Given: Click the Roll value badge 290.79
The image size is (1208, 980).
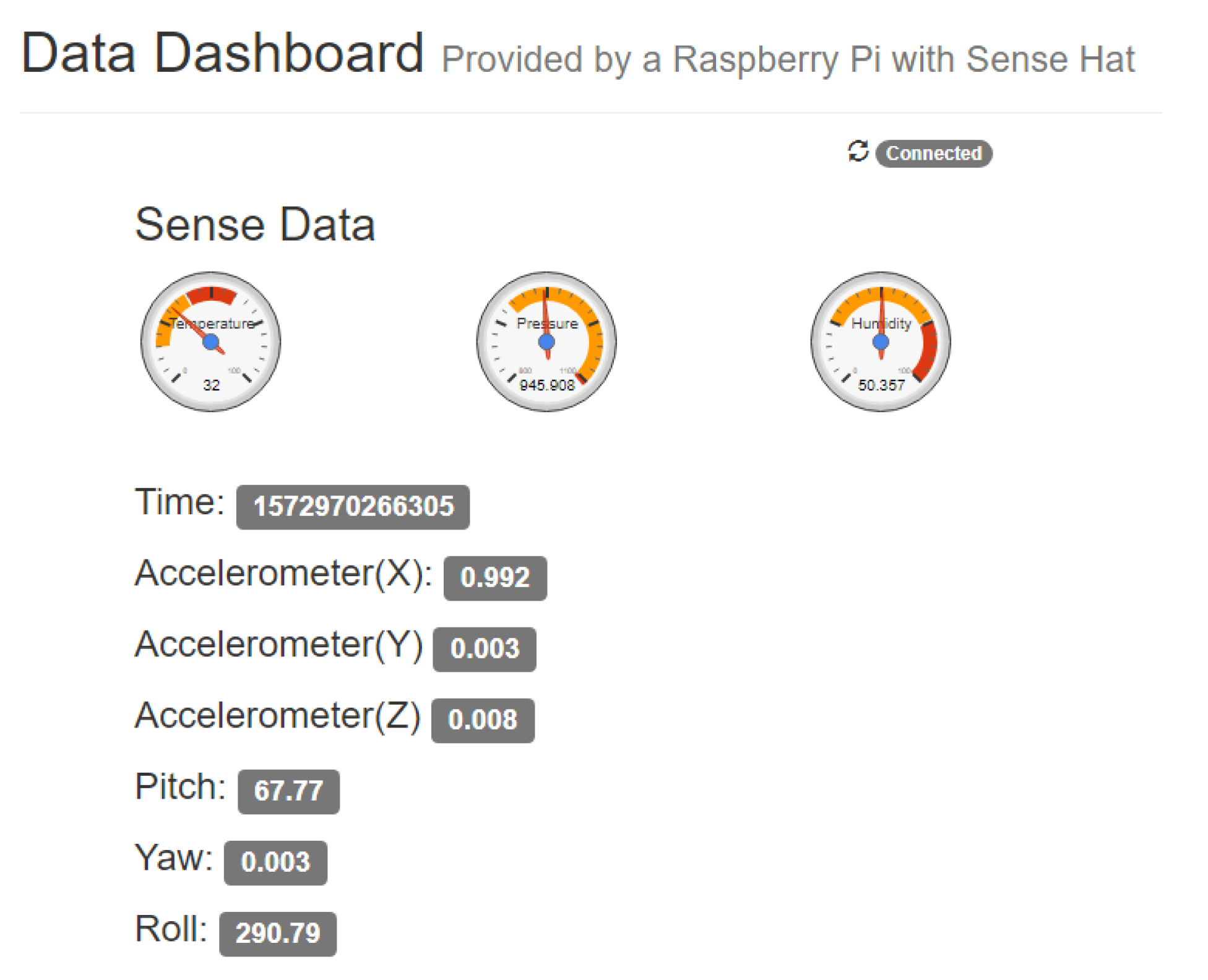Looking at the screenshot, I should (x=278, y=934).
